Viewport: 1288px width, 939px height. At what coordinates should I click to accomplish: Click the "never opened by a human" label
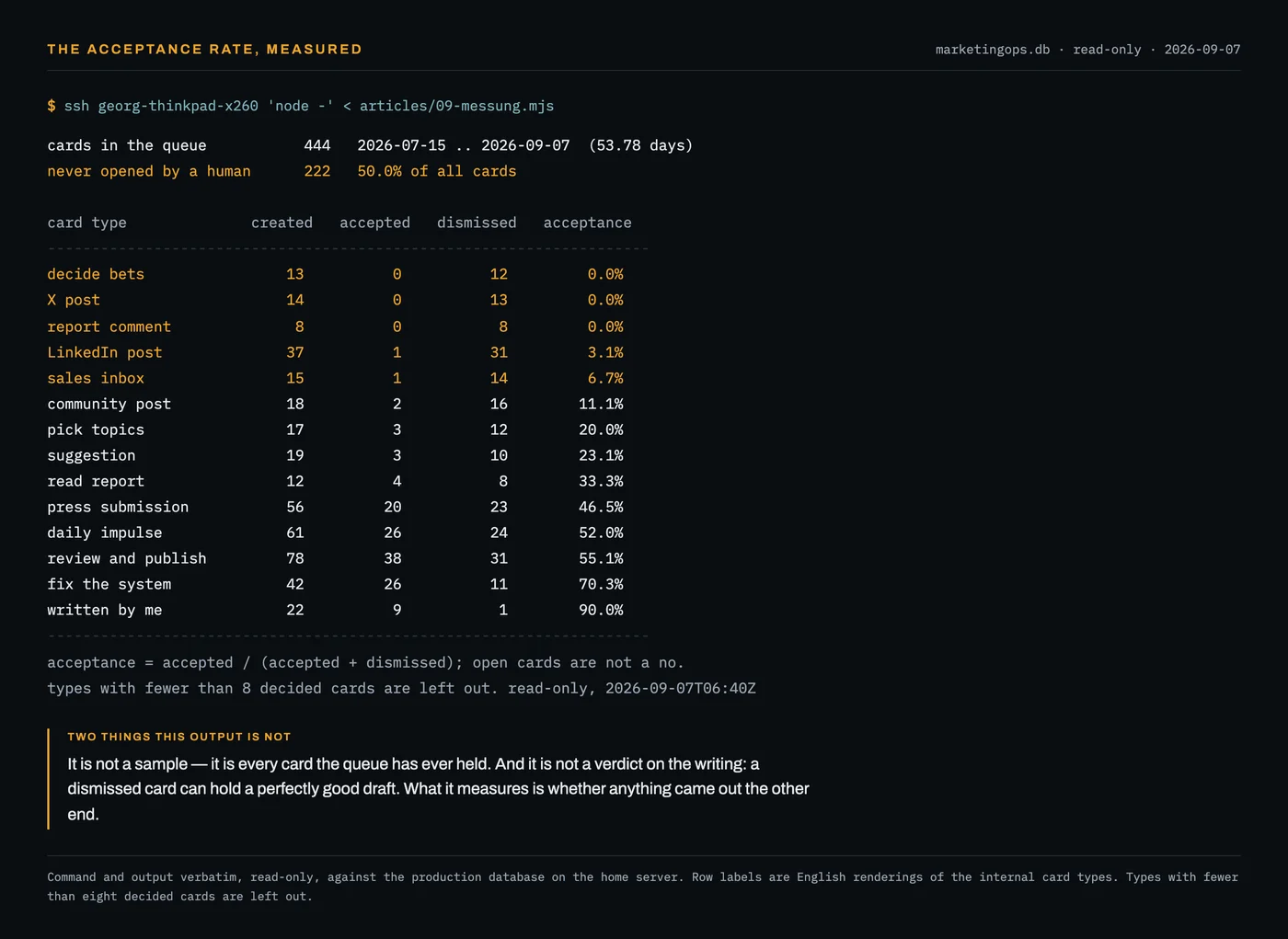click(149, 171)
